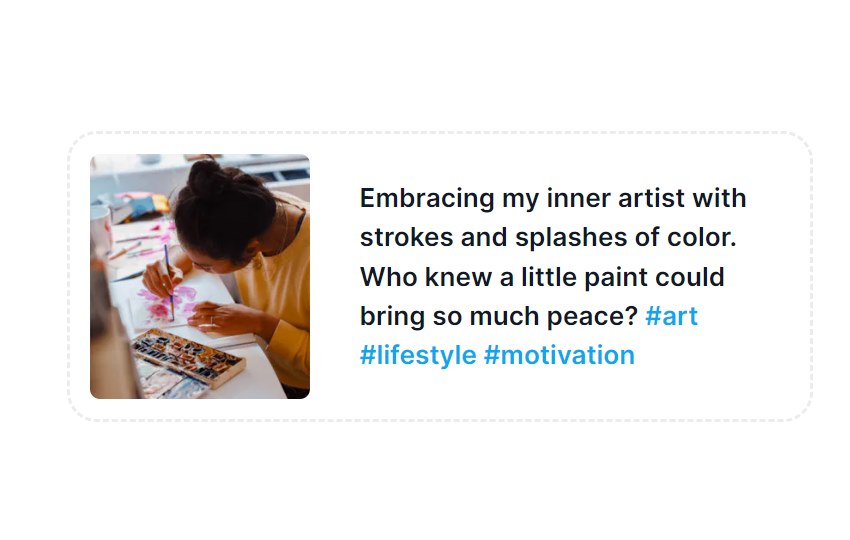
Task: Click the word "bring" in the caption
Action: point(392,317)
